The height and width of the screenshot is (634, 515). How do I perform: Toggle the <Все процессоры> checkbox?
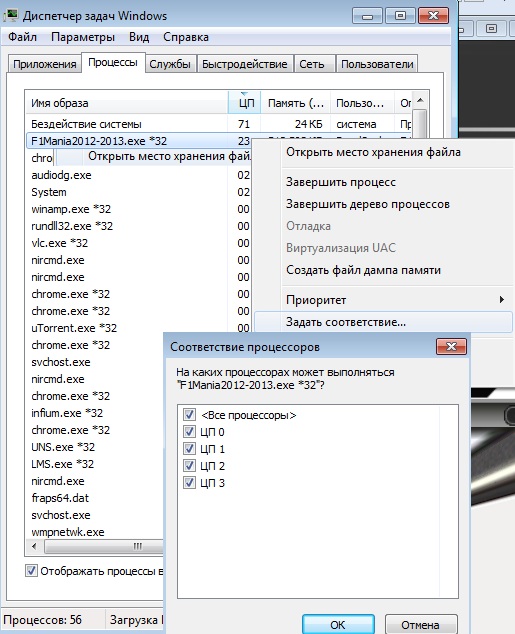[190, 414]
